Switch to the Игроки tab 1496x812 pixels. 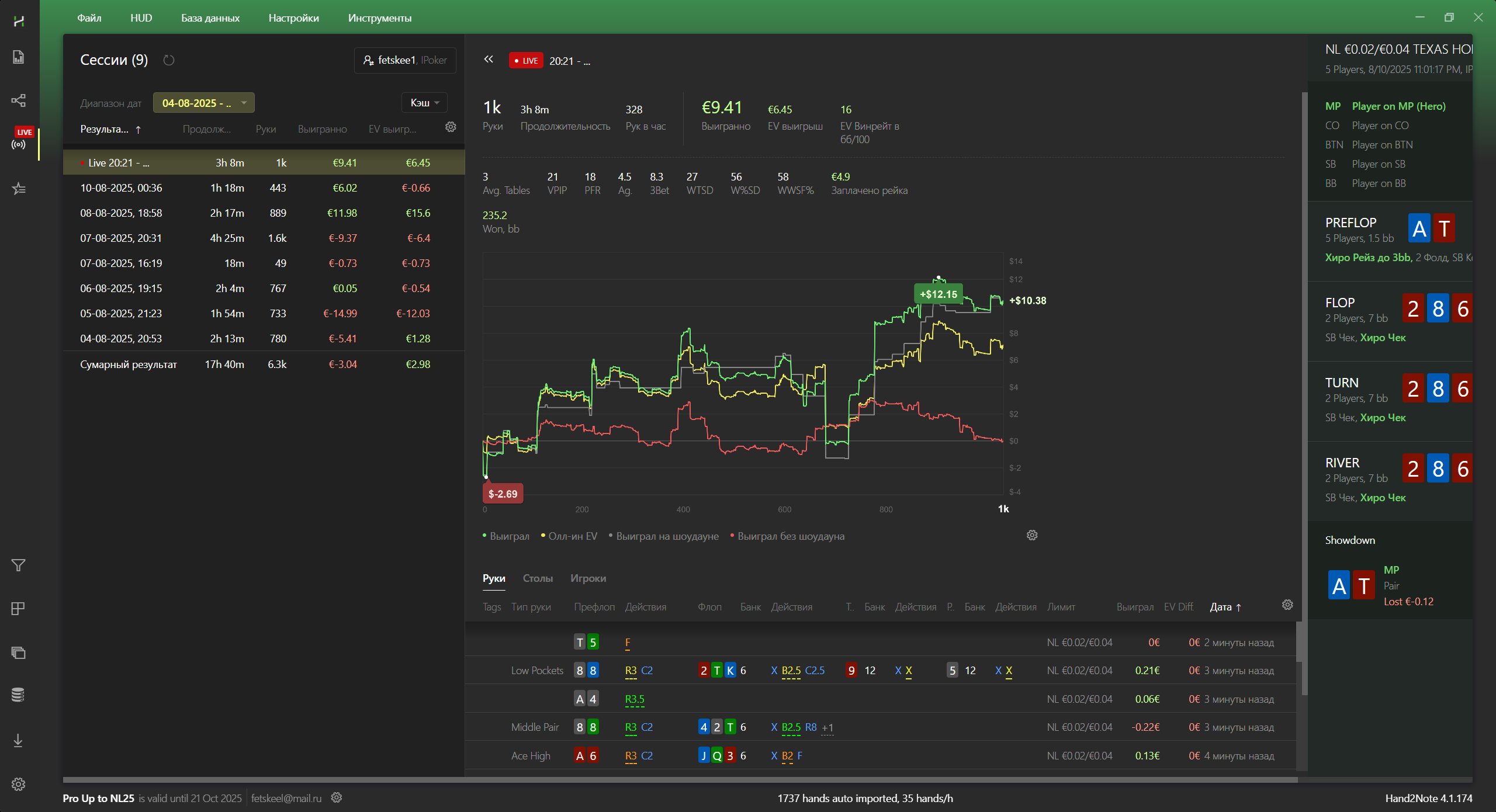[588, 578]
